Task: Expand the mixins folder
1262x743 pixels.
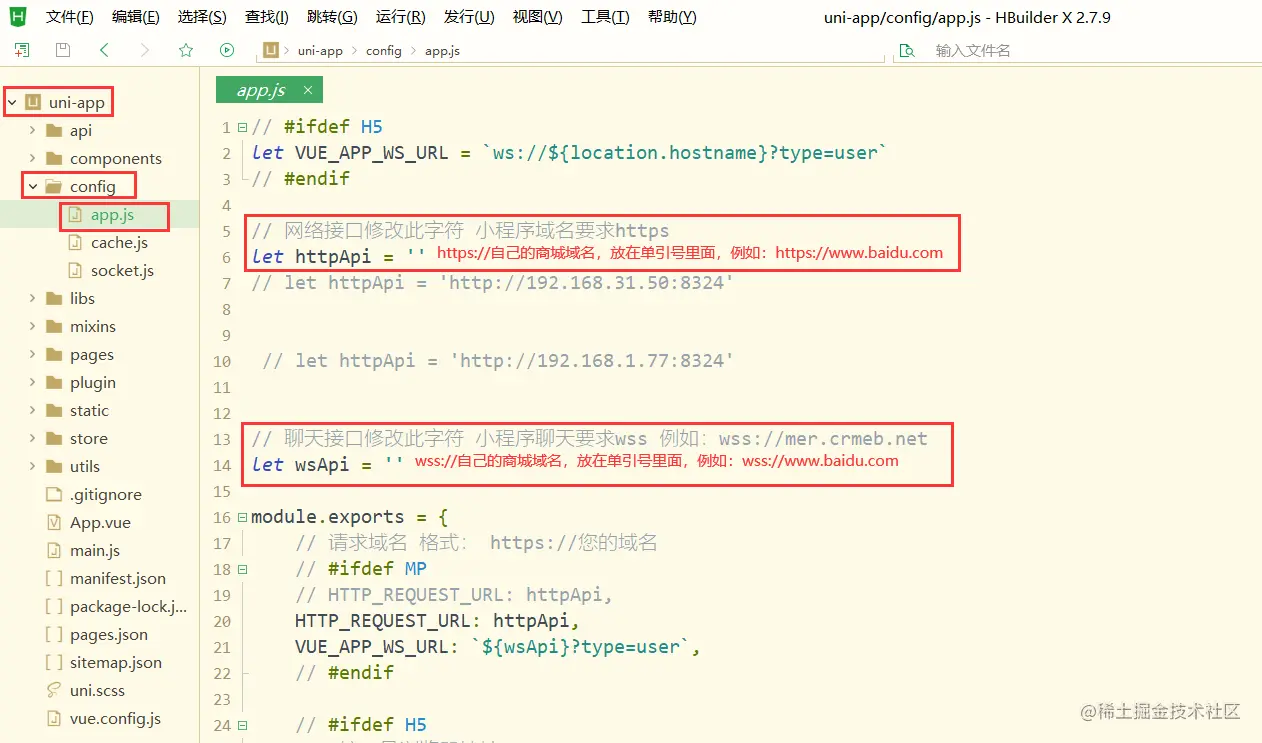Action: 33,326
